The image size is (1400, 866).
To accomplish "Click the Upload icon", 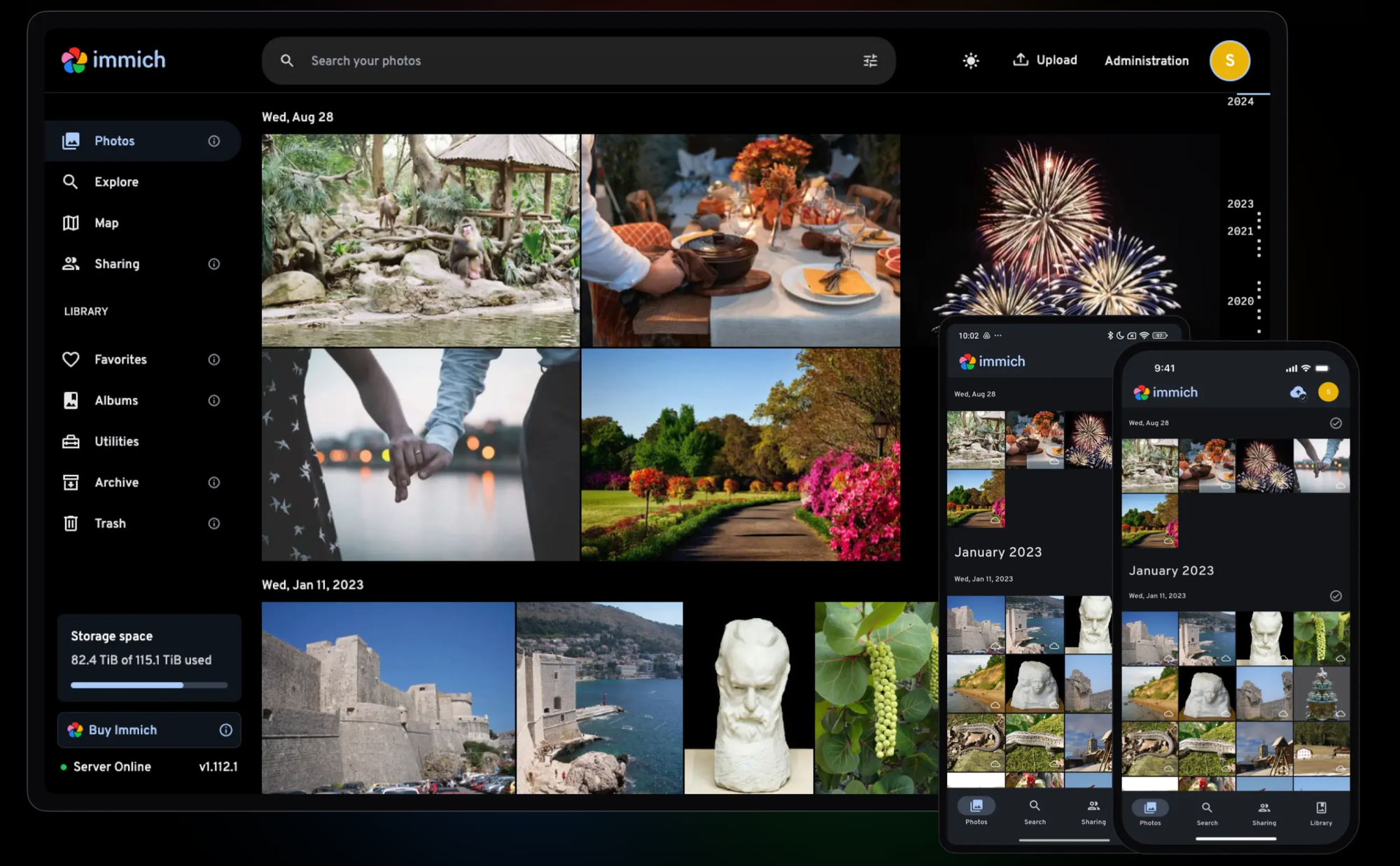I will point(1022,60).
